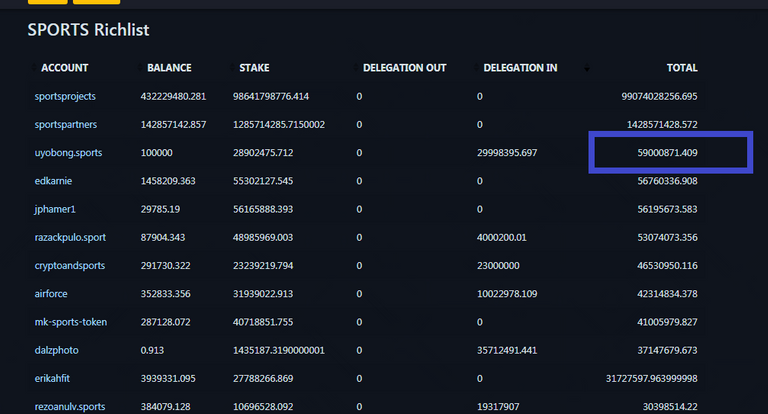768x414 pixels.
Task: Select delegation in value 10022978.109
Action: (507, 294)
